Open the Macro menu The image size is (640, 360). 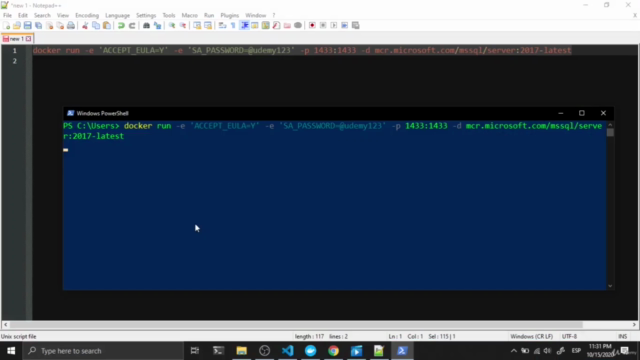click(189, 15)
